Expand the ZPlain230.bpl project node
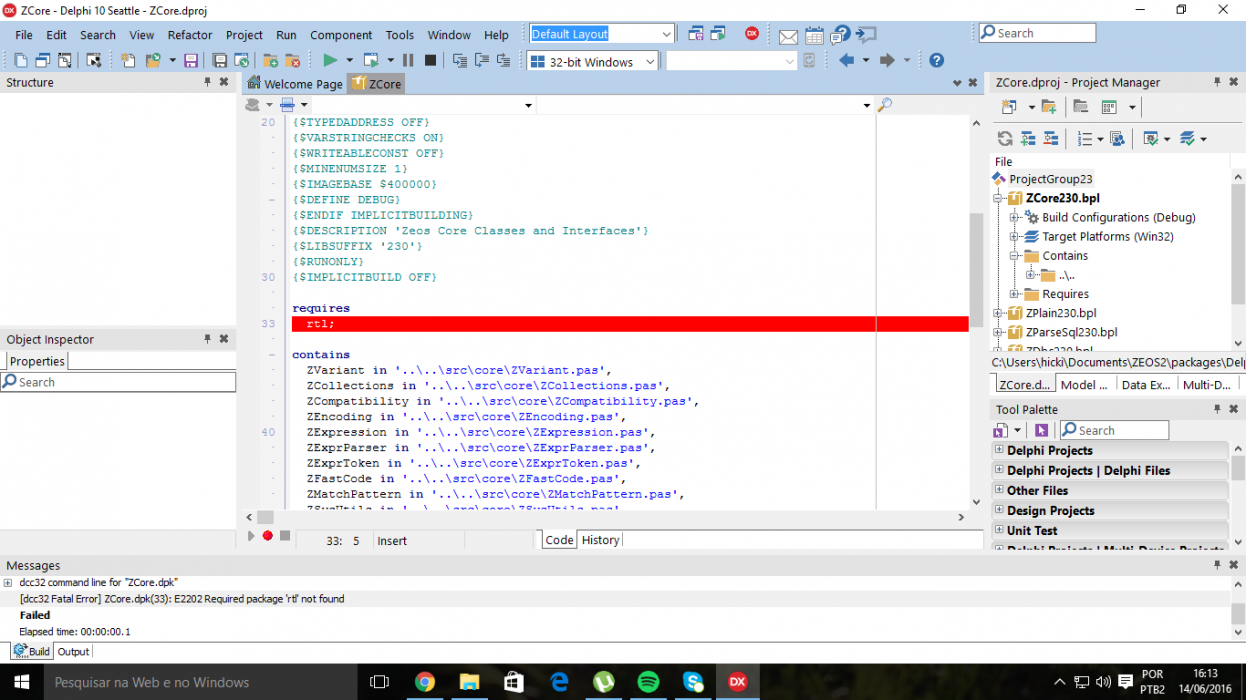 [x=997, y=313]
